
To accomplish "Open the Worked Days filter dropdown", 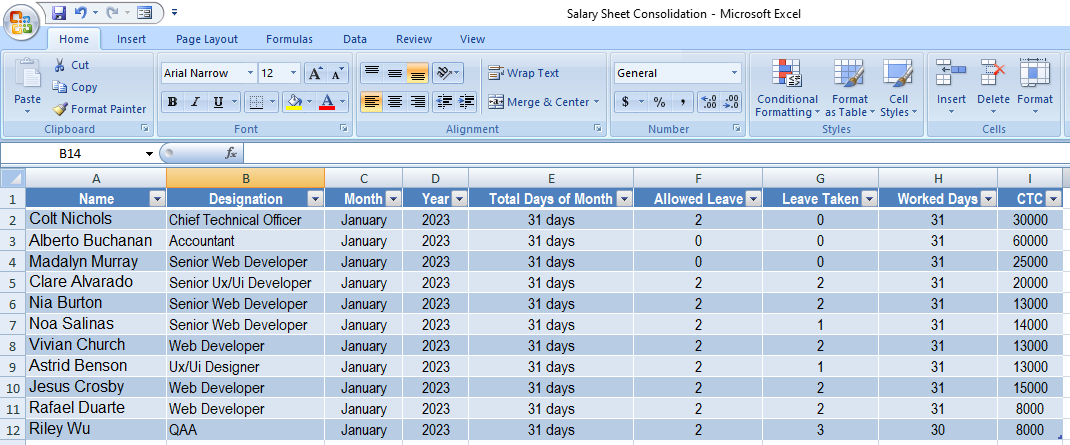I will pos(988,199).
